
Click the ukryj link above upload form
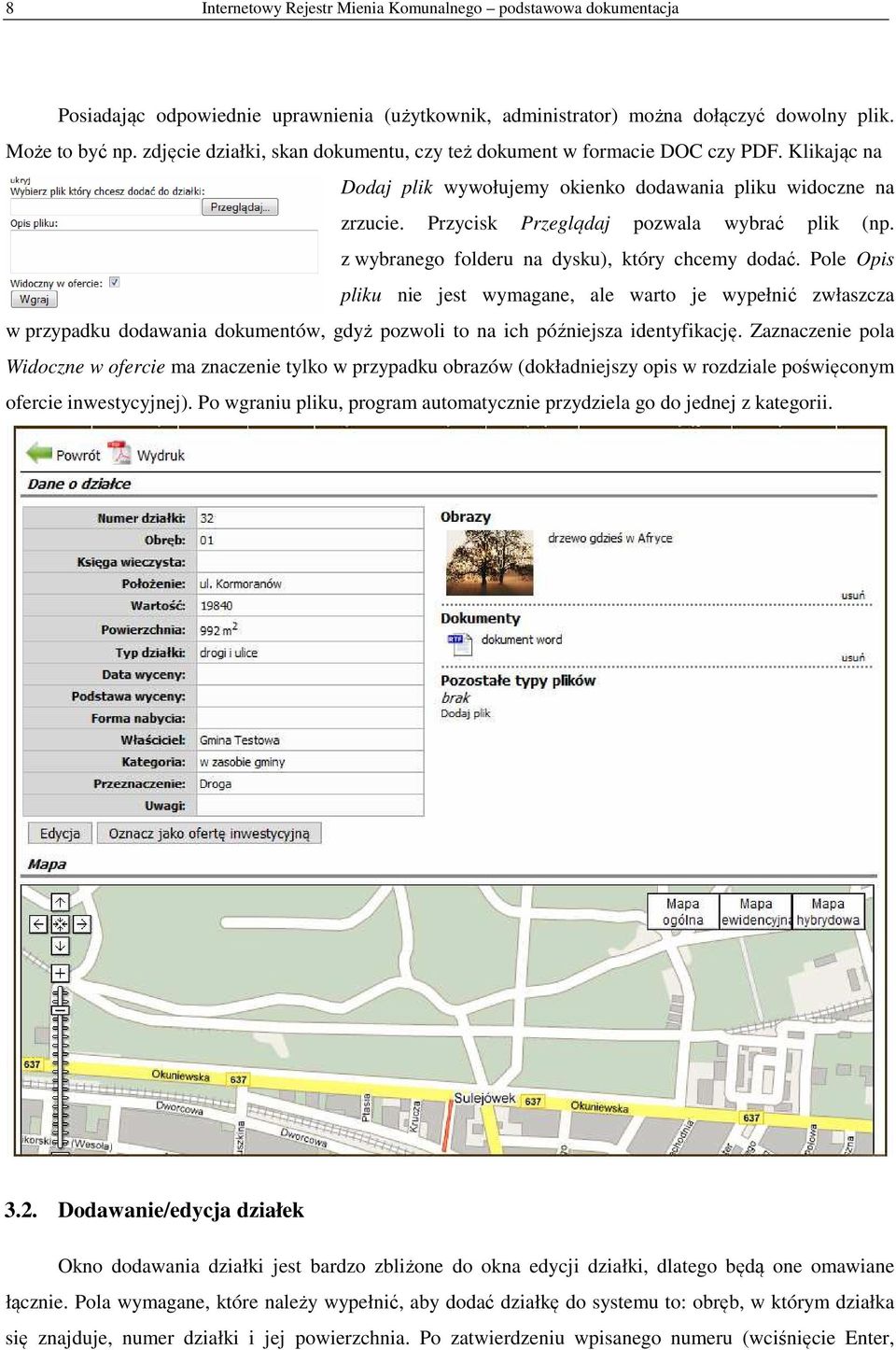[x=20, y=180]
